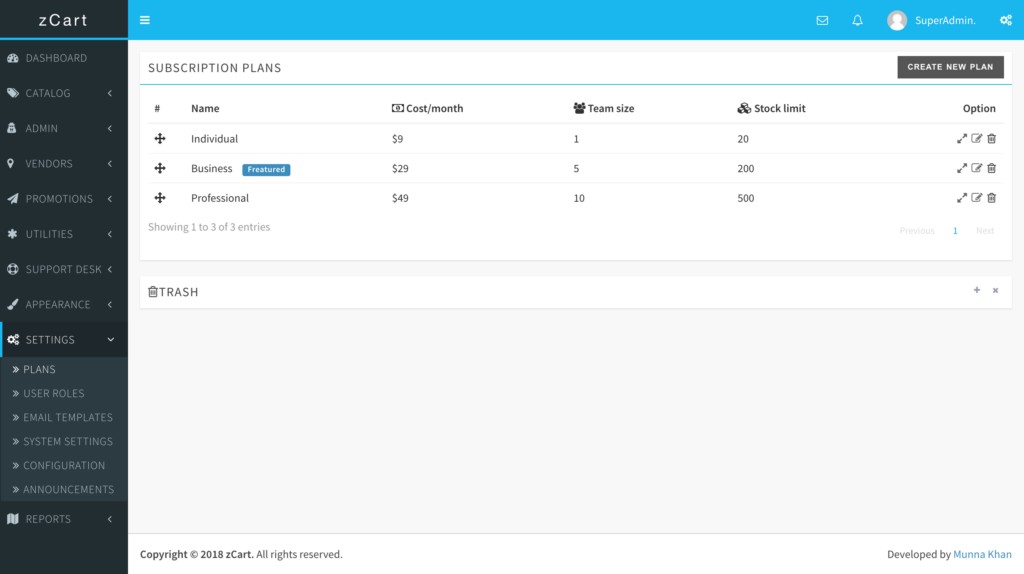Delete the Business plan using trash icon
This screenshot has width=1024, height=574.
coord(992,169)
